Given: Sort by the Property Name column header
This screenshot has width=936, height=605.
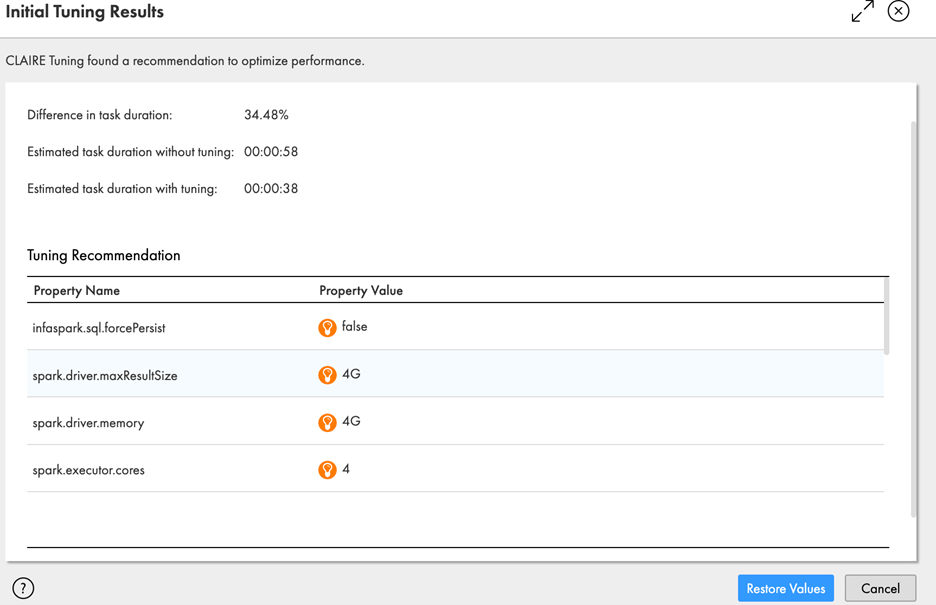Looking at the screenshot, I should tap(77, 291).
